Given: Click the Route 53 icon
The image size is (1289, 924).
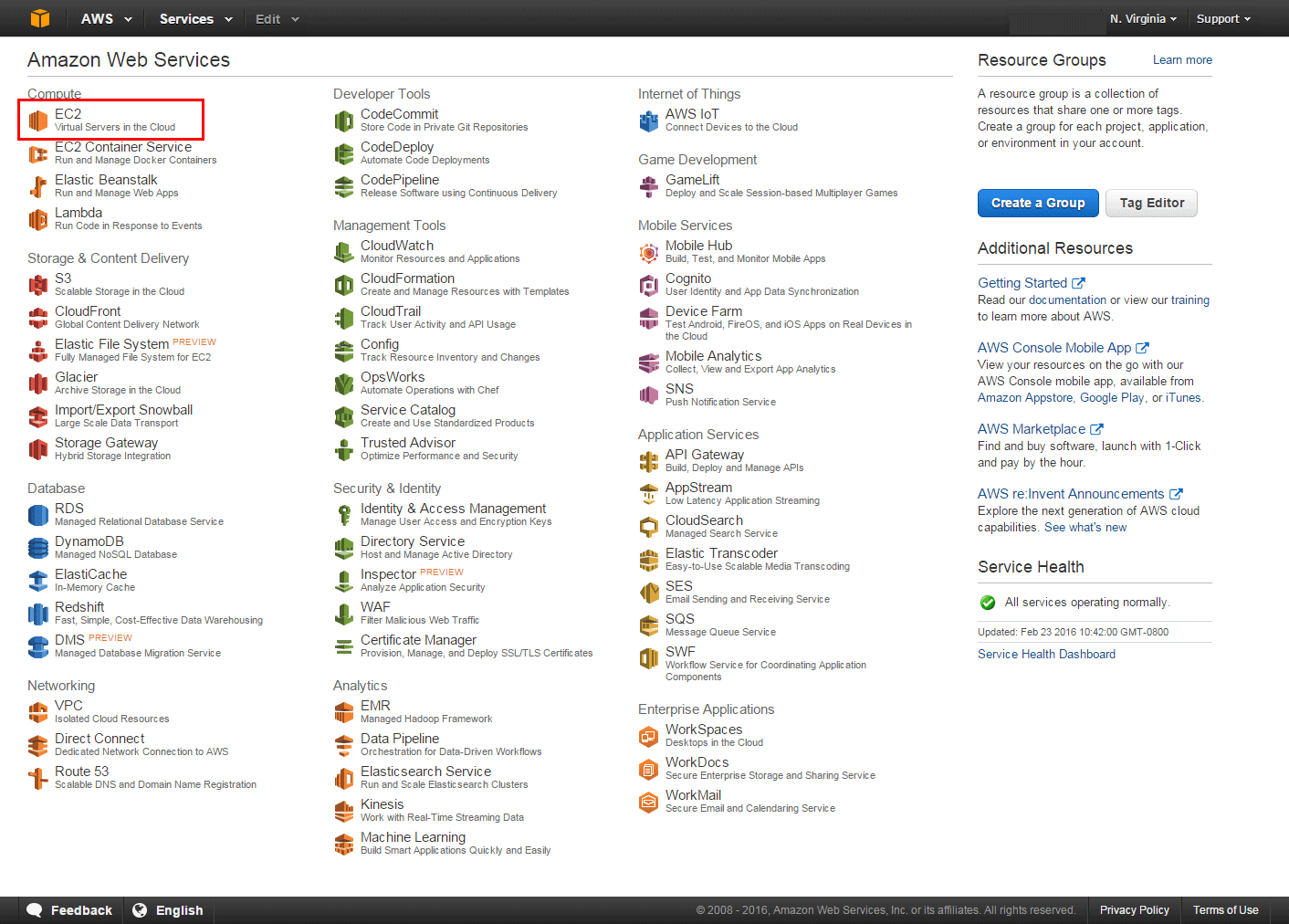Looking at the screenshot, I should (x=38, y=778).
